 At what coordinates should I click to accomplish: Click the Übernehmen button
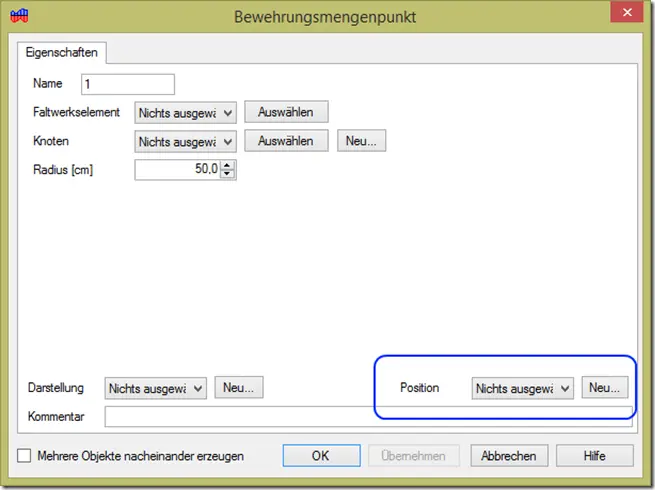pos(414,455)
